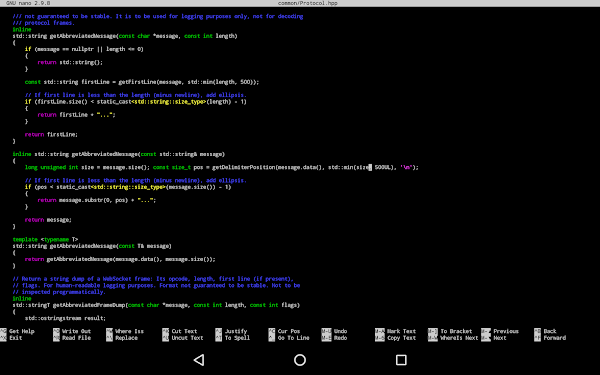This screenshot has height=375, width=600.
Task: Click 'std::string getAbbreviatedMessage(const T& message)' line
Action: (x=92, y=246)
